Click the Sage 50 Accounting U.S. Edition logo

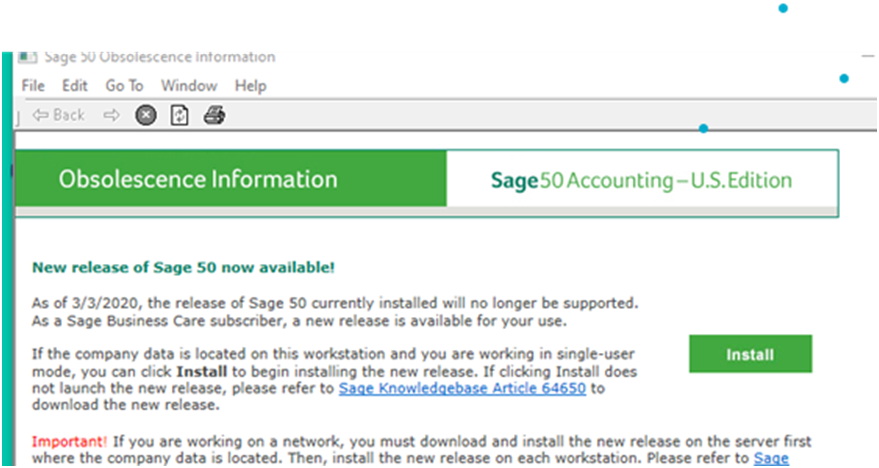pyautogui.click(x=641, y=180)
